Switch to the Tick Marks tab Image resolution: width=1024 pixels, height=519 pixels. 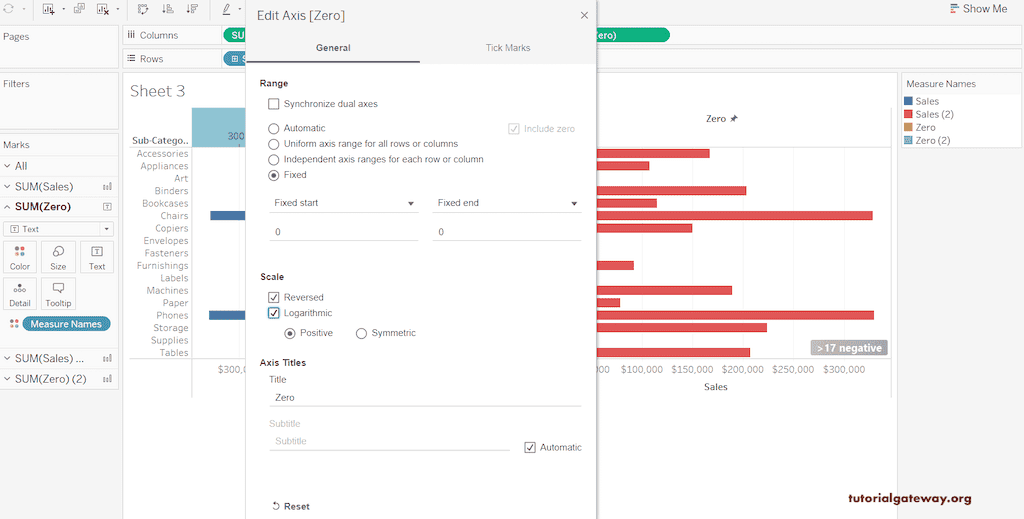[x=508, y=48]
